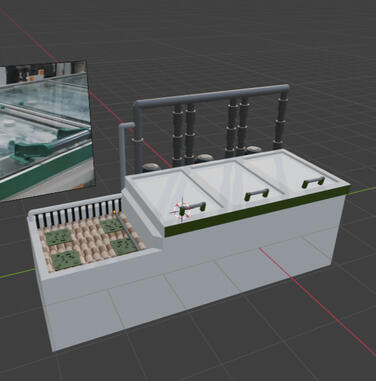Screen dimensions: 376x381
Task: Select the vertical bar grille behind the tray
Action: [78, 212]
